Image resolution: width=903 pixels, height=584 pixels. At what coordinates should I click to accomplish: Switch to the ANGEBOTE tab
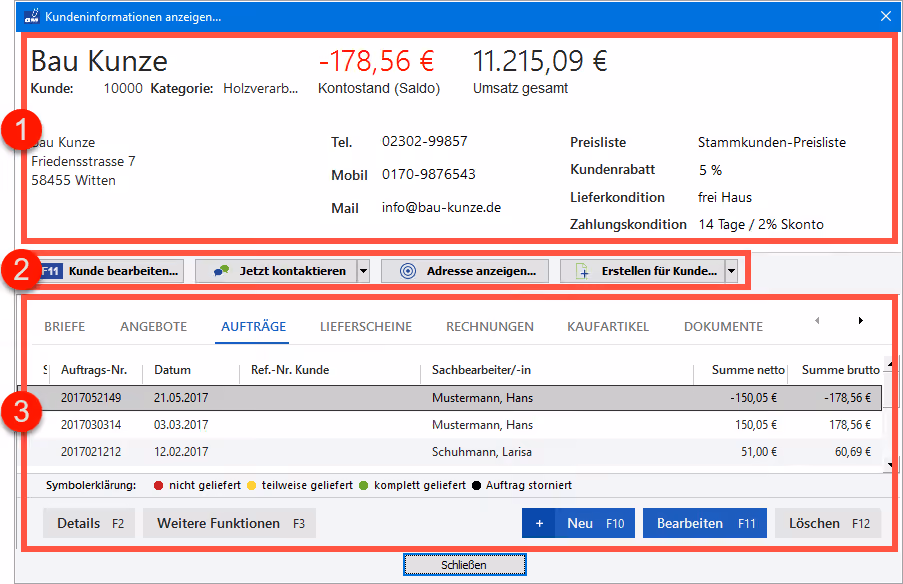click(153, 327)
